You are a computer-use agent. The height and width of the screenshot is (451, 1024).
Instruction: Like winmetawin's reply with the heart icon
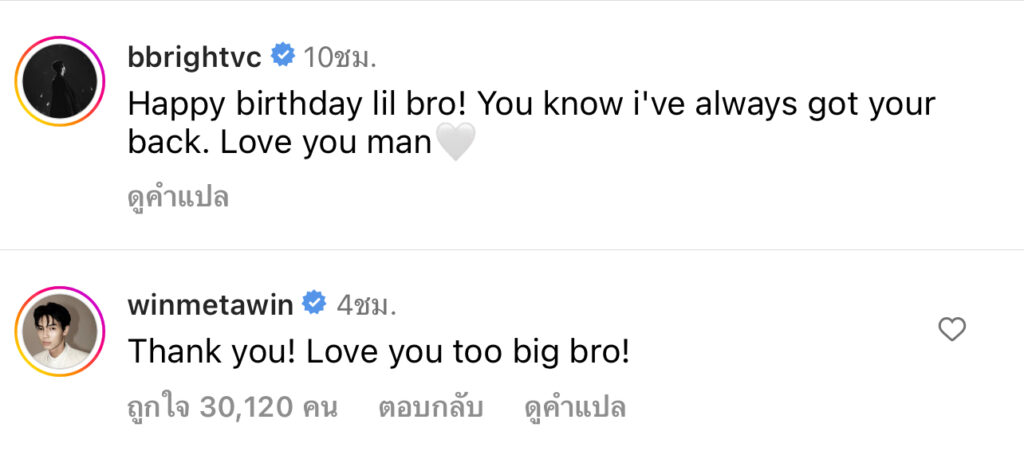click(x=952, y=329)
